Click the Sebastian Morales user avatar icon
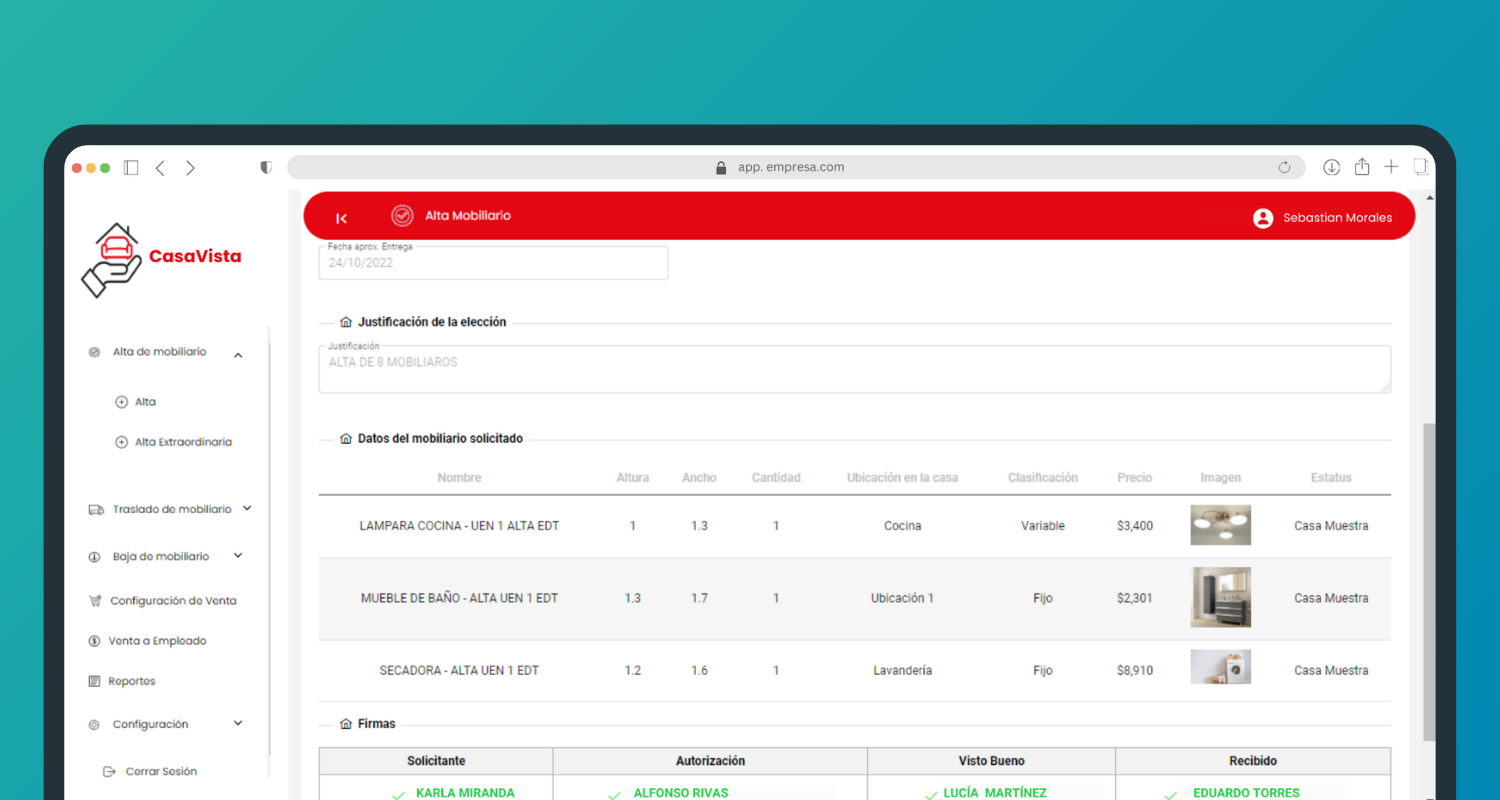This screenshot has width=1500, height=800. coord(1262,218)
